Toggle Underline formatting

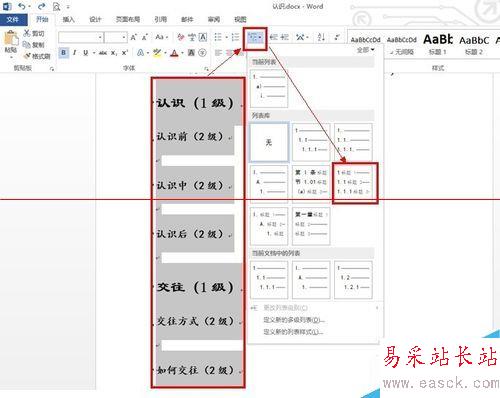[x=86, y=53]
